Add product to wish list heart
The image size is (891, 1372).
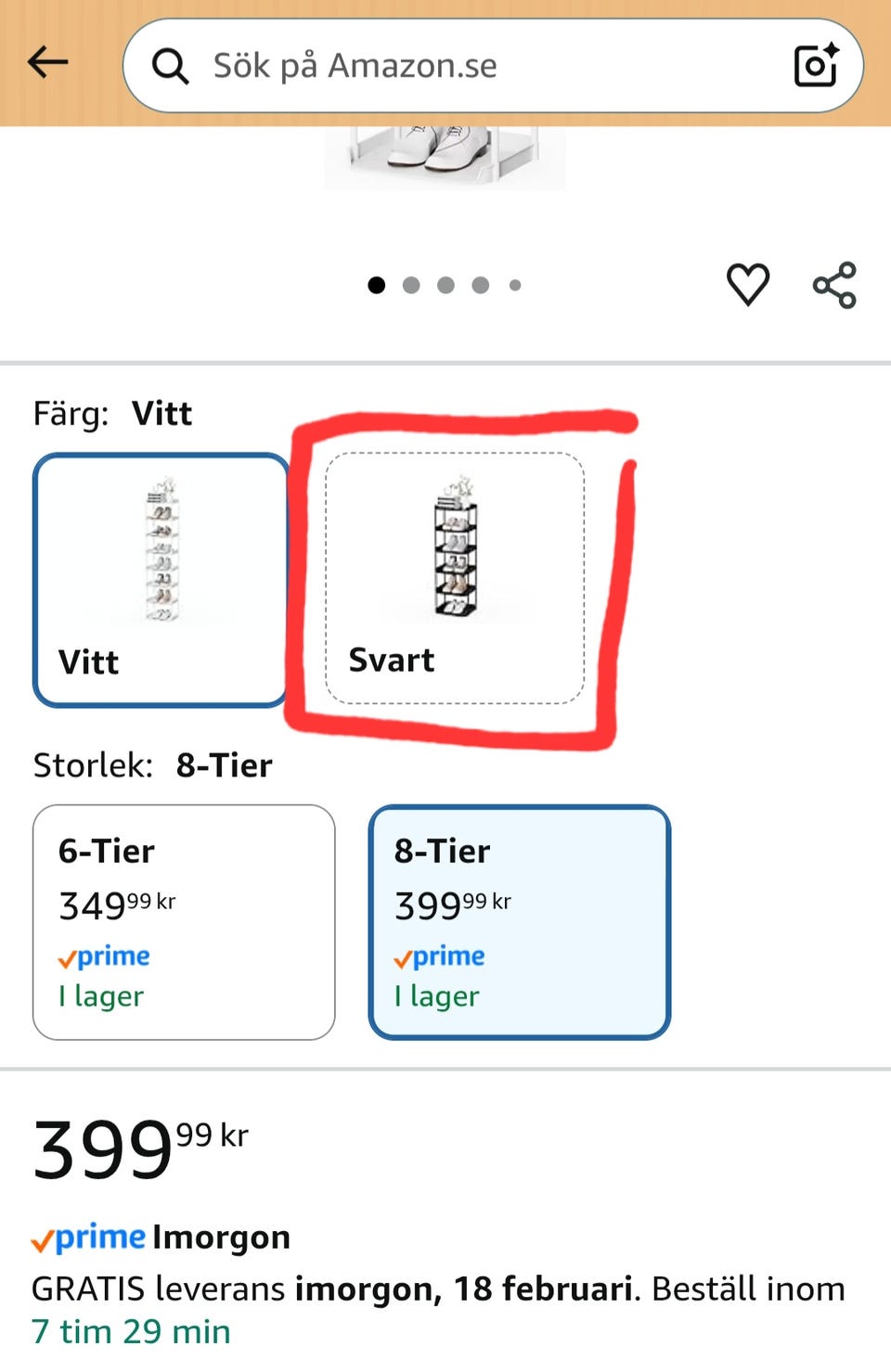click(x=747, y=284)
